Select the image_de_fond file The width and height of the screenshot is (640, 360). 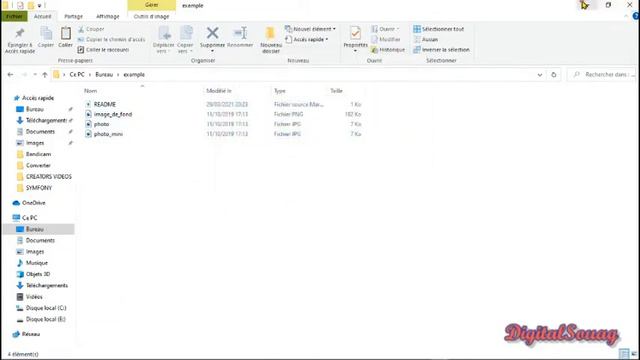pyautogui.click(x=113, y=114)
